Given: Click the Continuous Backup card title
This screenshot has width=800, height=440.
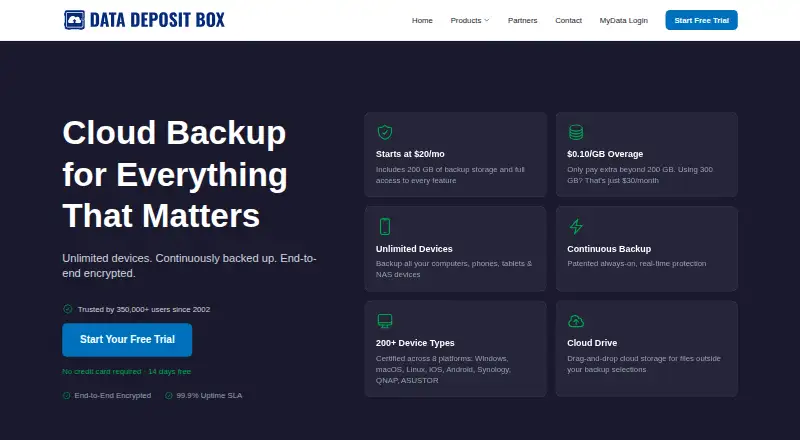Looking at the screenshot, I should pos(609,249).
